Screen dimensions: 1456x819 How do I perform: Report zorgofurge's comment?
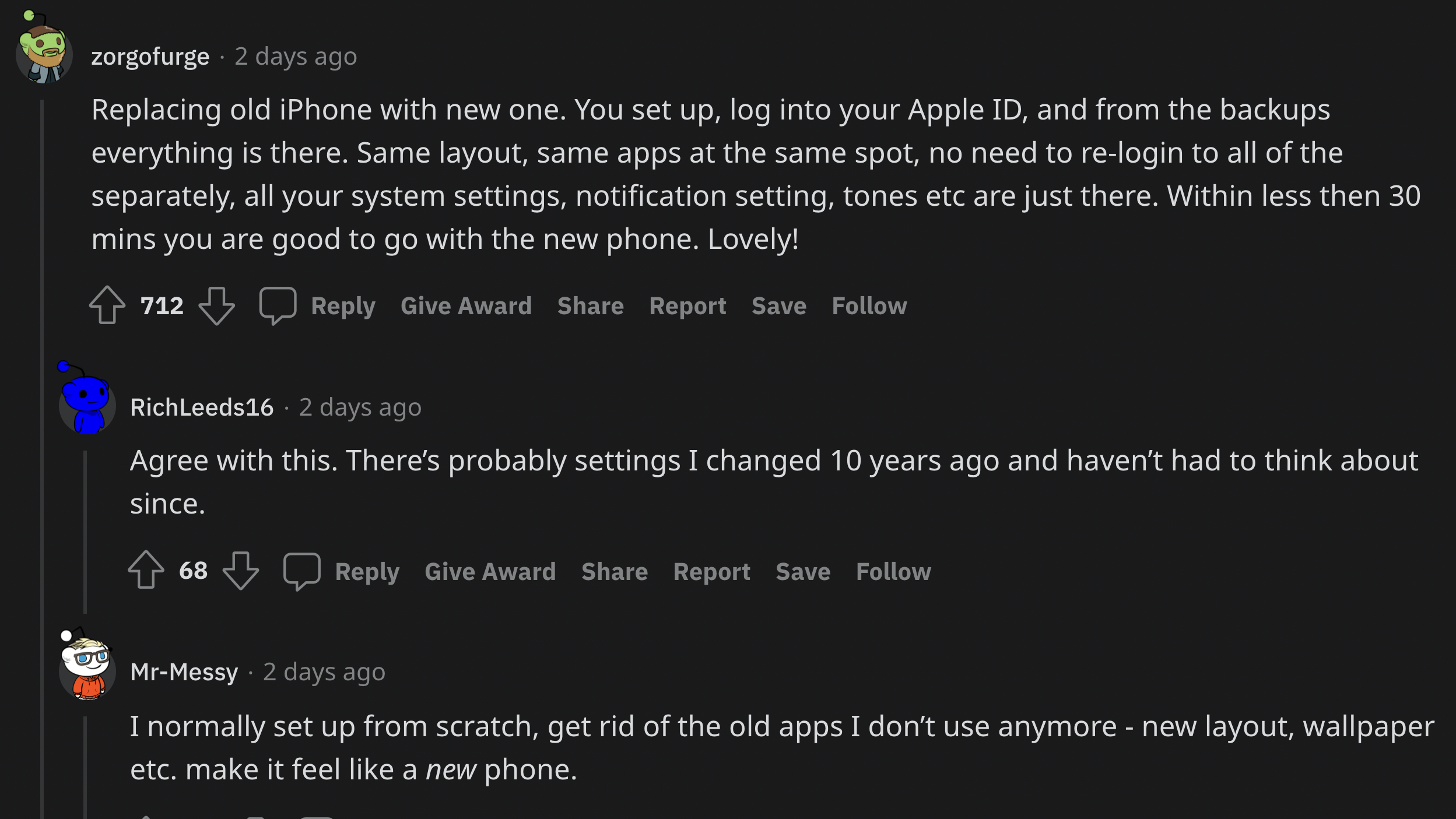click(x=687, y=305)
